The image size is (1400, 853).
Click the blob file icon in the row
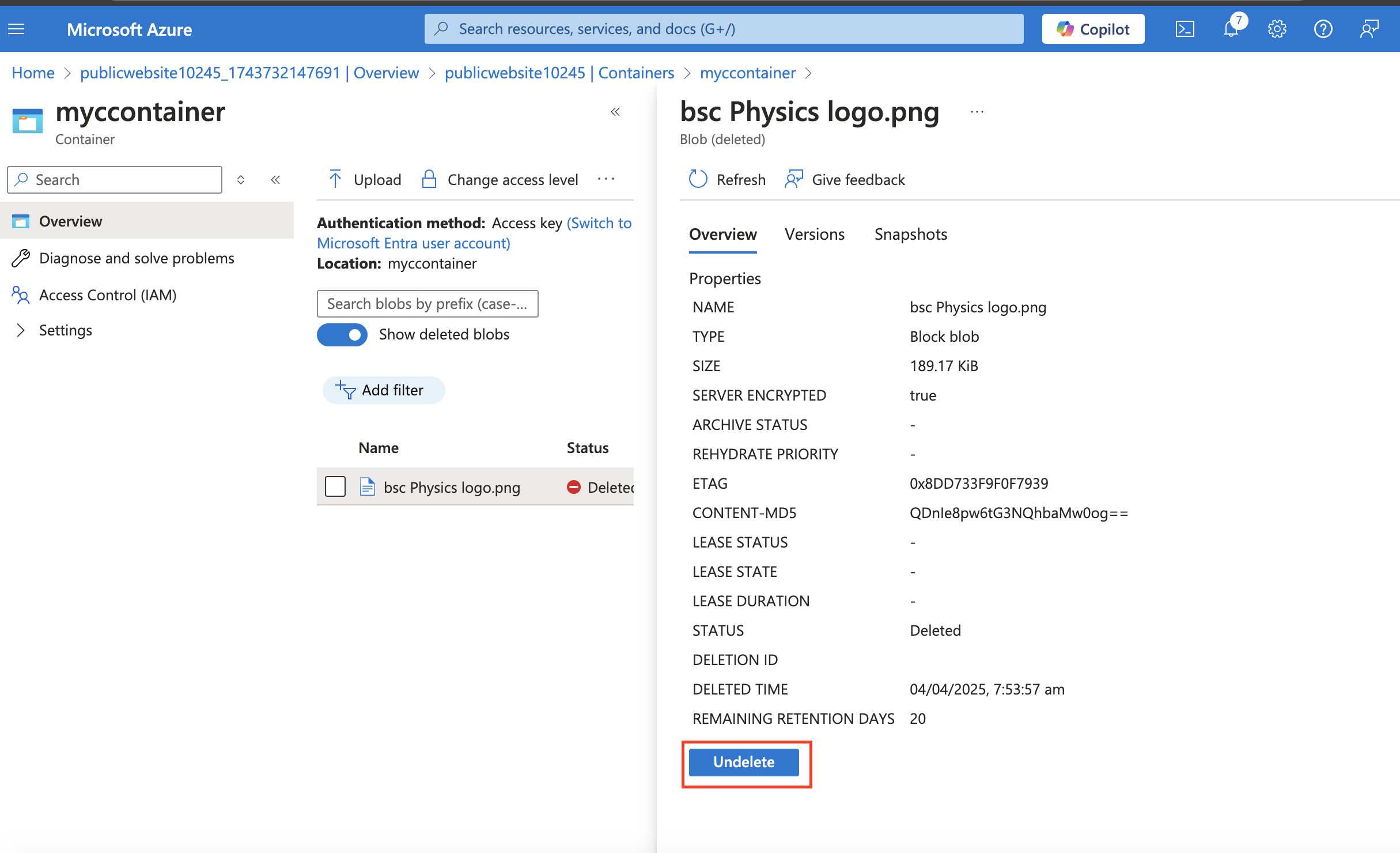point(368,487)
